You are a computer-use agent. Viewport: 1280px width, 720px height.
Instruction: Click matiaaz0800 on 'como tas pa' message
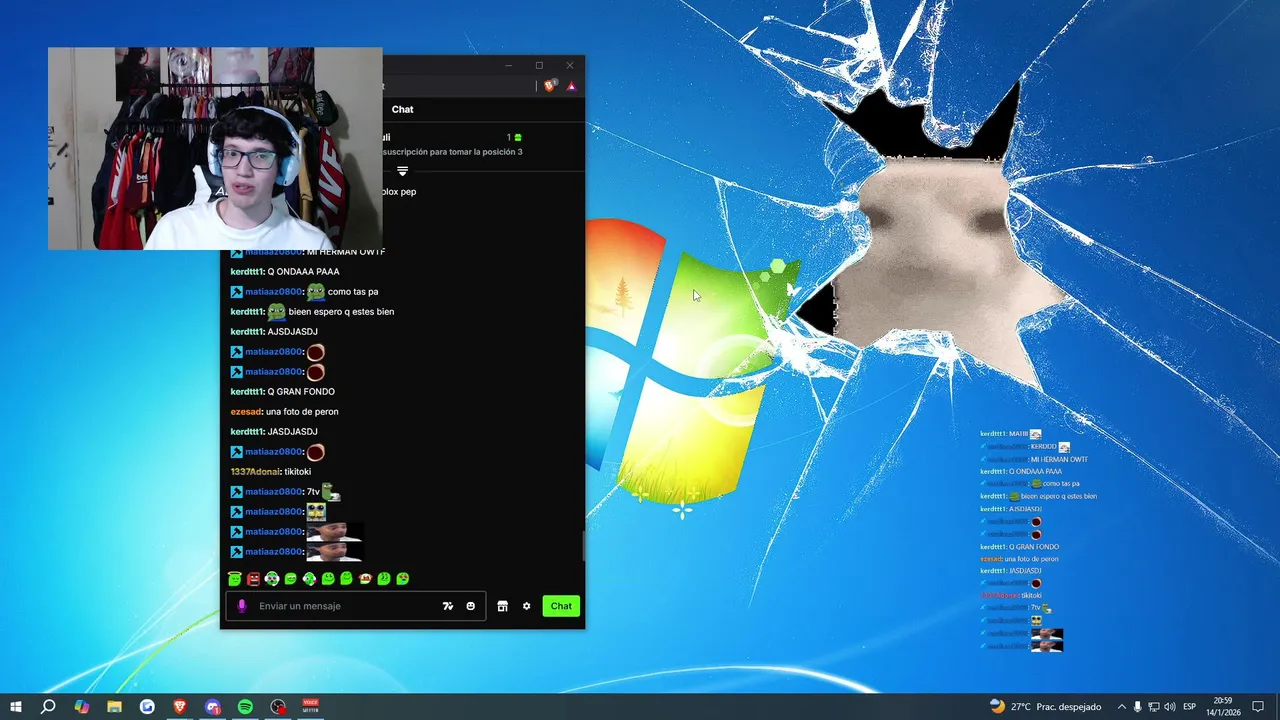click(273, 291)
